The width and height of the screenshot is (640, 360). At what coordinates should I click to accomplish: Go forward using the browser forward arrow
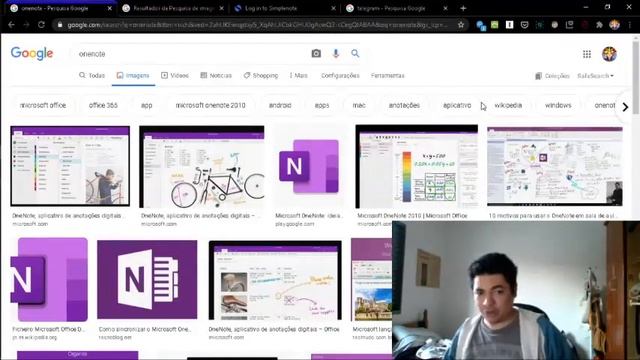click(26, 25)
